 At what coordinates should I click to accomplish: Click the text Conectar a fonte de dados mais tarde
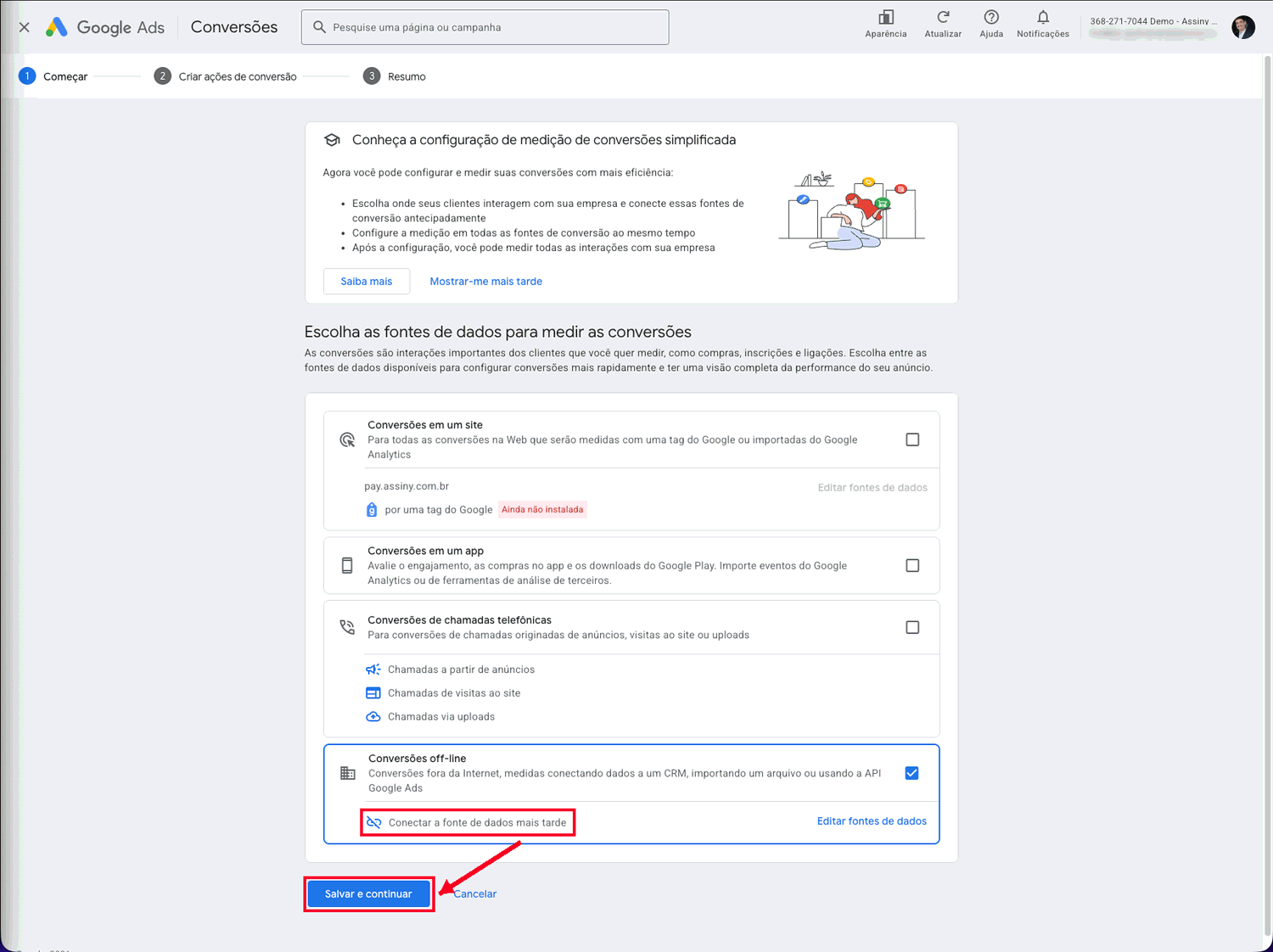coord(477,823)
